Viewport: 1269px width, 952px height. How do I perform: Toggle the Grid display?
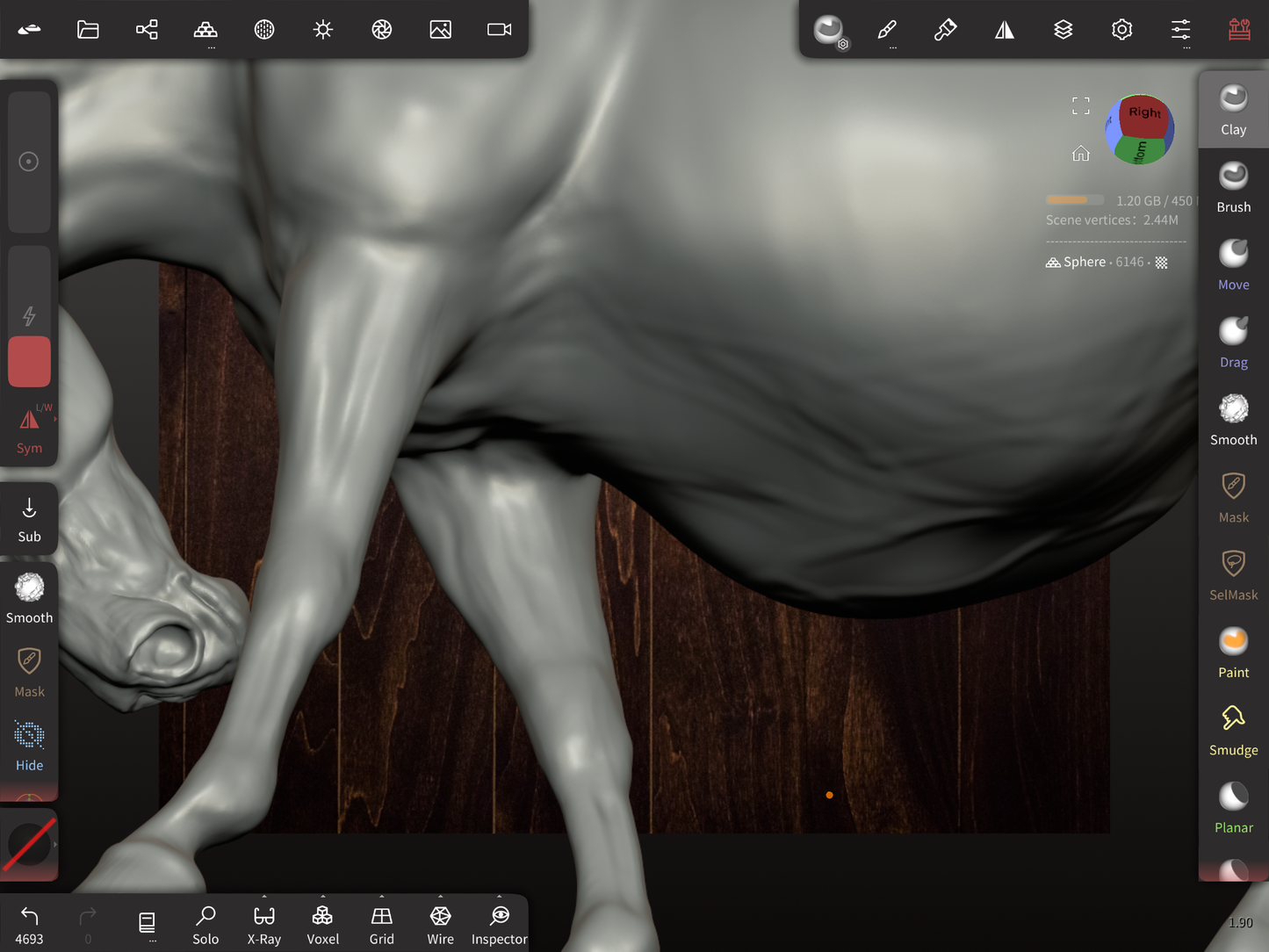tap(381, 926)
